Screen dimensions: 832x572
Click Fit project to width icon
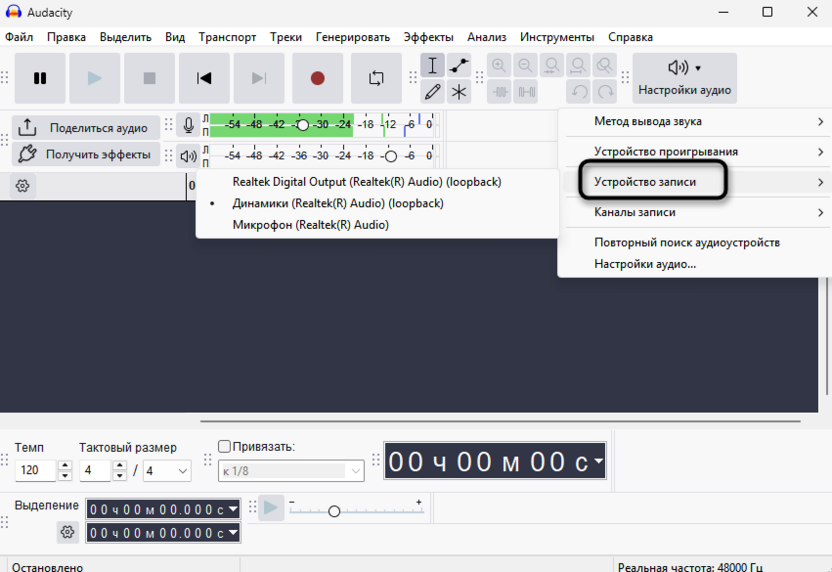tap(578, 65)
